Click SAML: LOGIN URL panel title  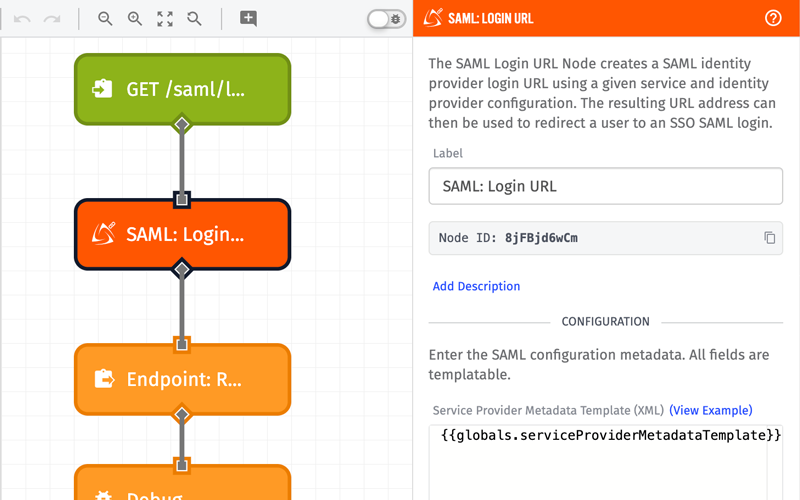pos(490,18)
